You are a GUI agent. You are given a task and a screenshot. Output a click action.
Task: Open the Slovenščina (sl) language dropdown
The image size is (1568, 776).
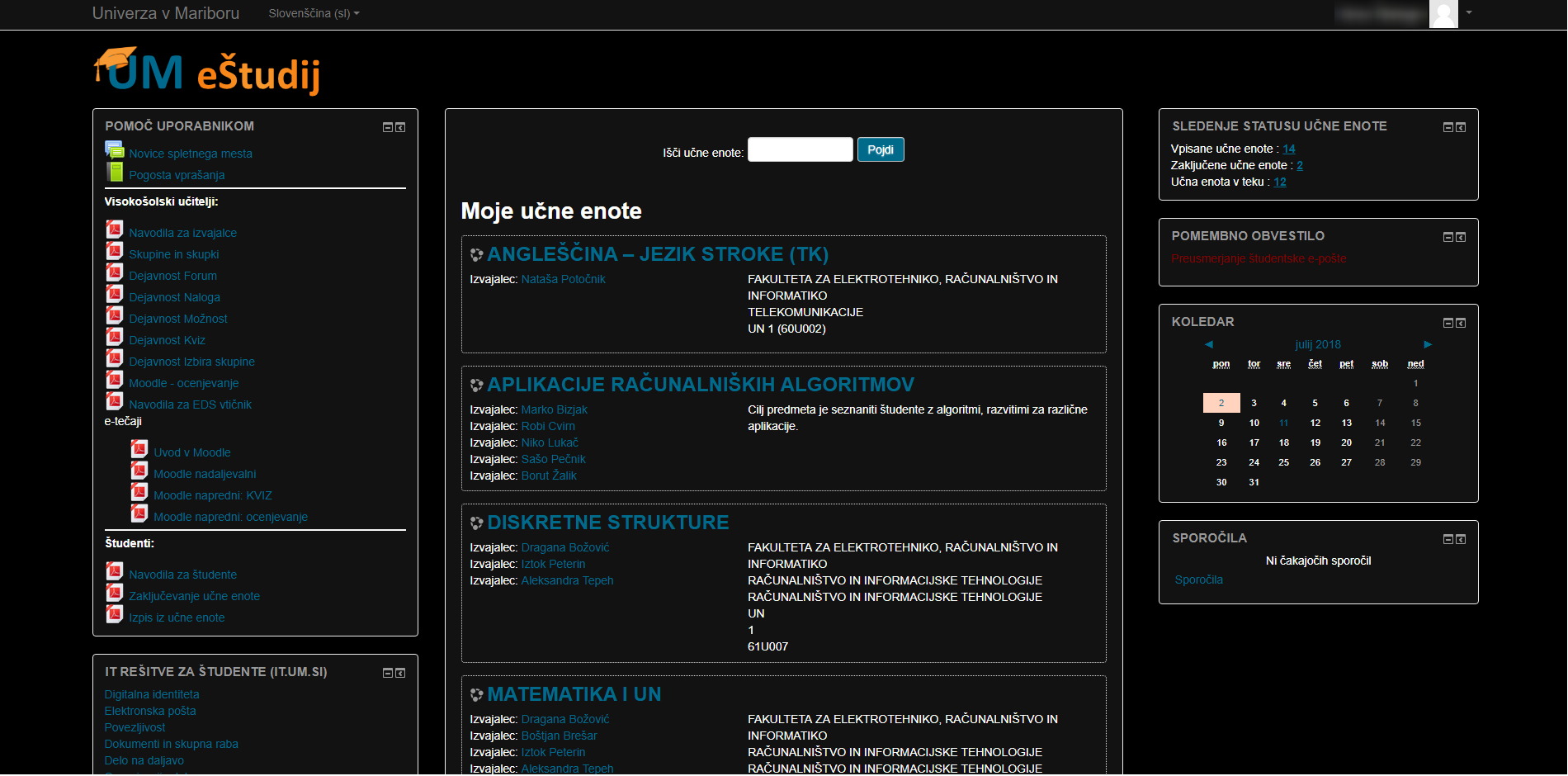(314, 13)
